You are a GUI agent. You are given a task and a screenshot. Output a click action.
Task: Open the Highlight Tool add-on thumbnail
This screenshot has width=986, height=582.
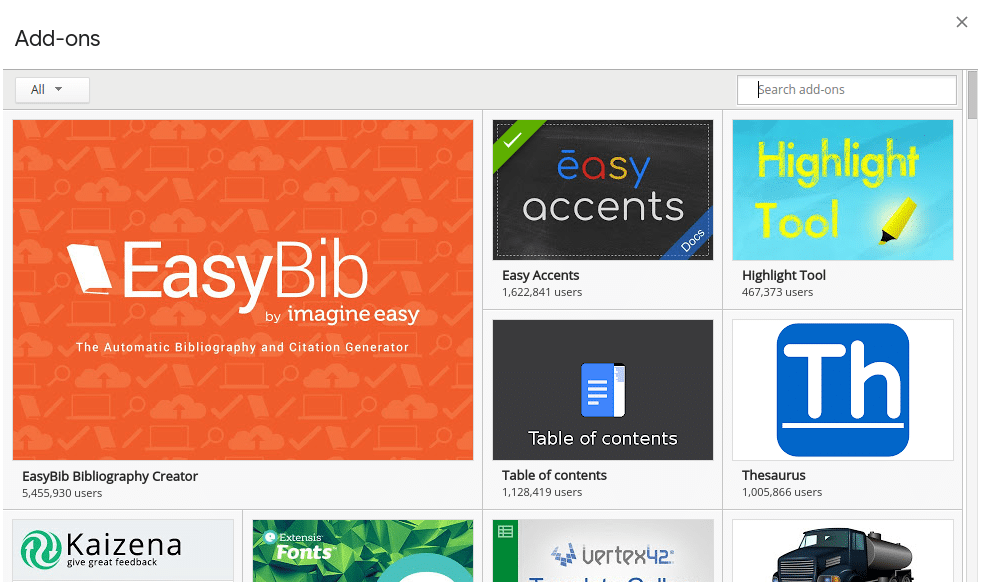click(843, 190)
